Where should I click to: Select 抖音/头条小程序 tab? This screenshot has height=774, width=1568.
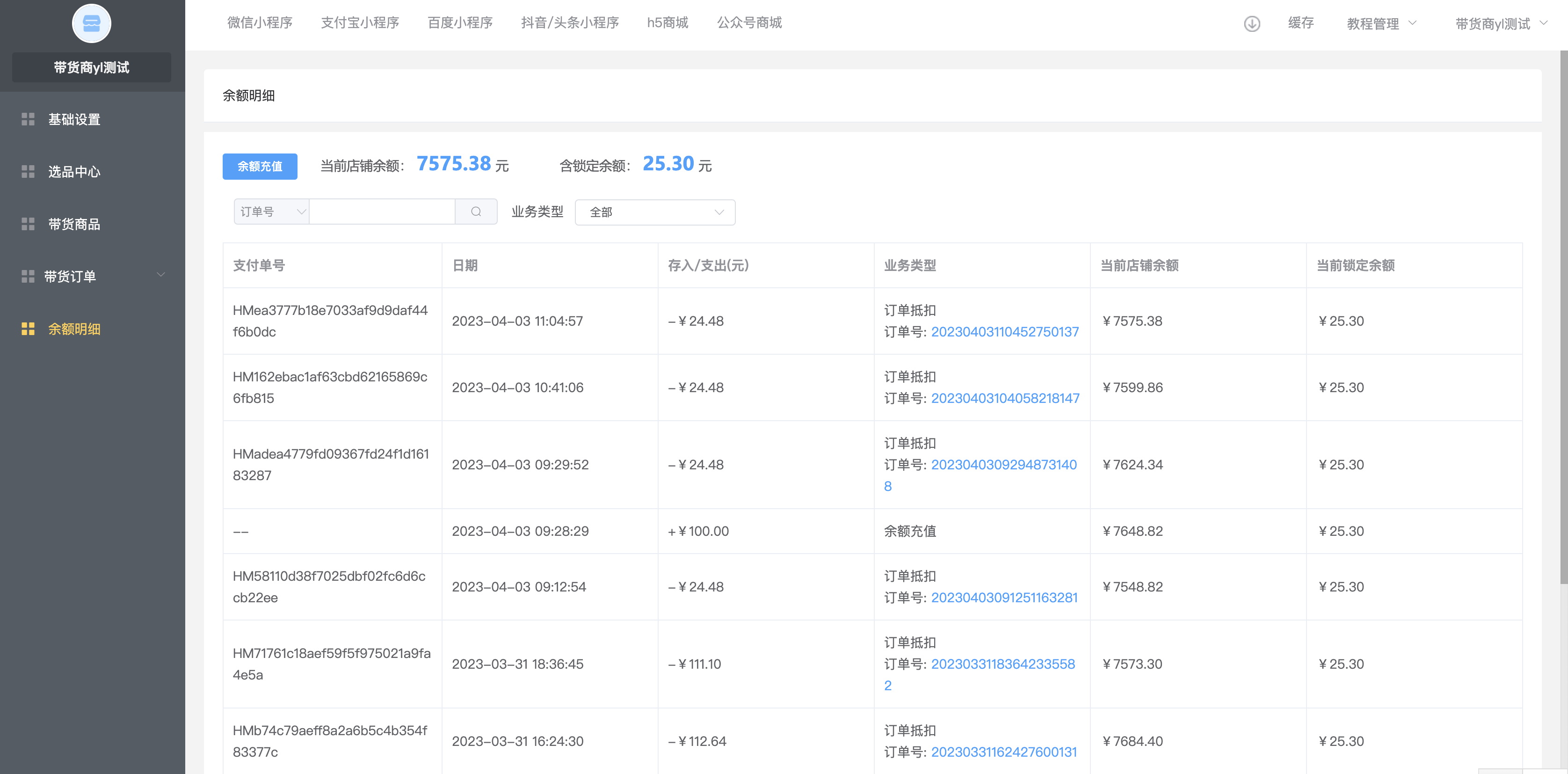570,22
